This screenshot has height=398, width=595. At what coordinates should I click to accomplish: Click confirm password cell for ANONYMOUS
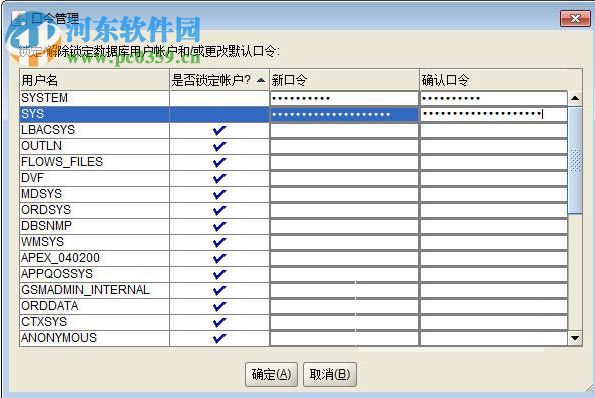(494, 338)
